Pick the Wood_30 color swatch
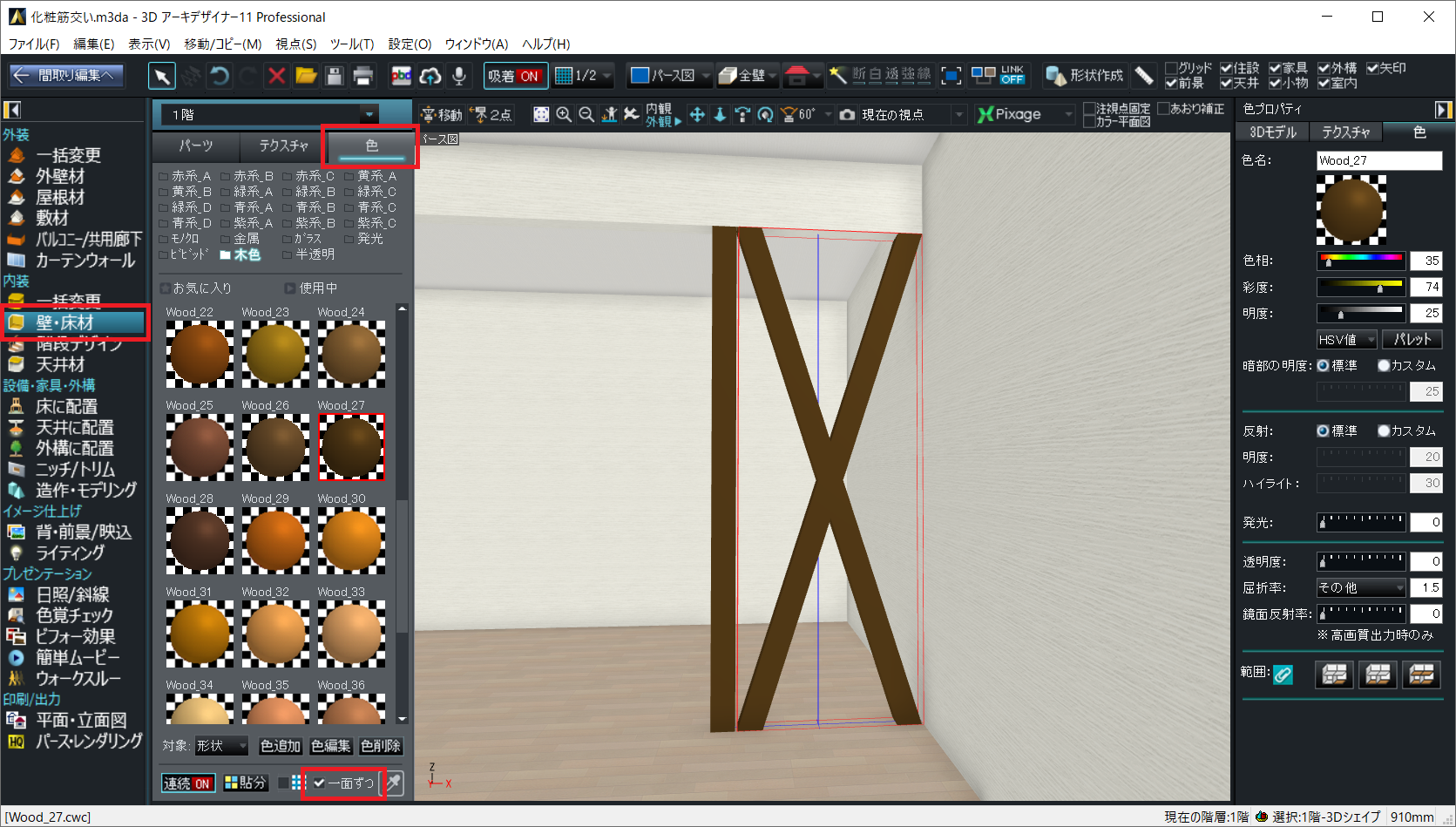 pyautogui.click(x=351, y=540)
